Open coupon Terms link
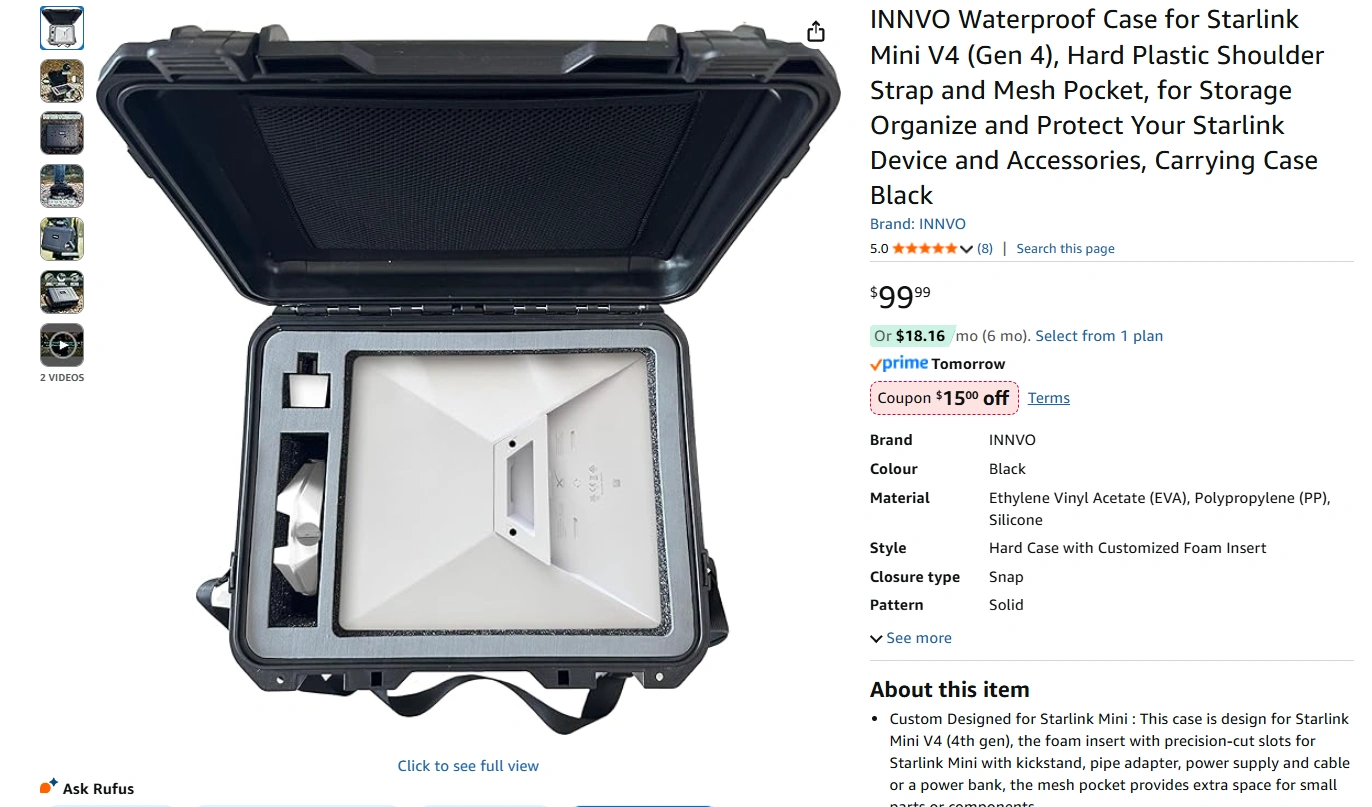The width and height of the screenshot is (1372, 807). click(x=1049, y=398)
